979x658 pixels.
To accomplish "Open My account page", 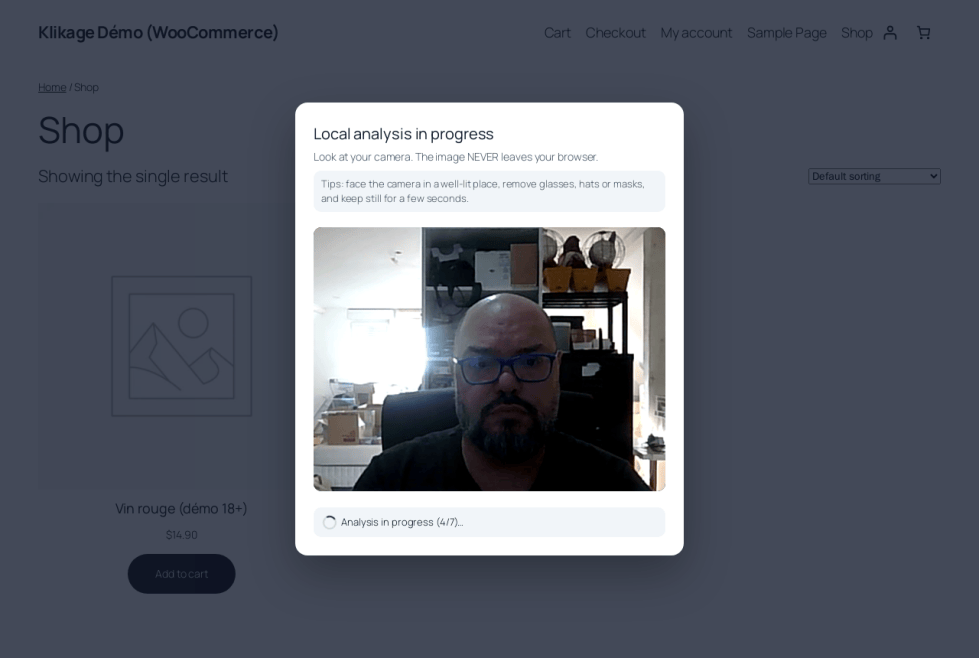I will (696, 32).
